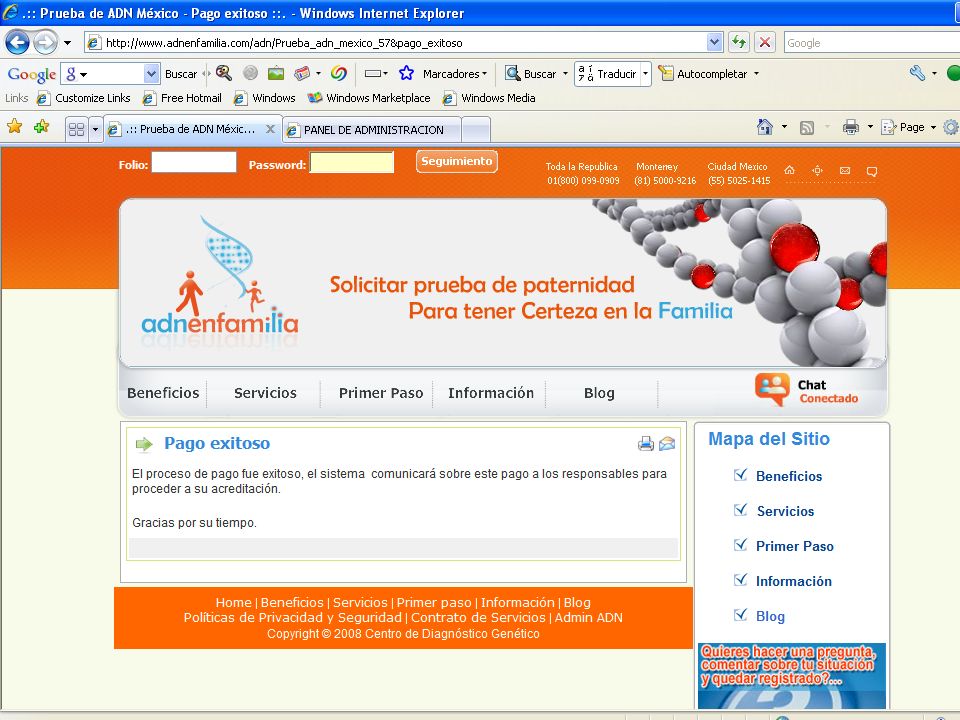Click the Buscar find-on-page button
960x720 pixels.
click(x=531, y=74)
